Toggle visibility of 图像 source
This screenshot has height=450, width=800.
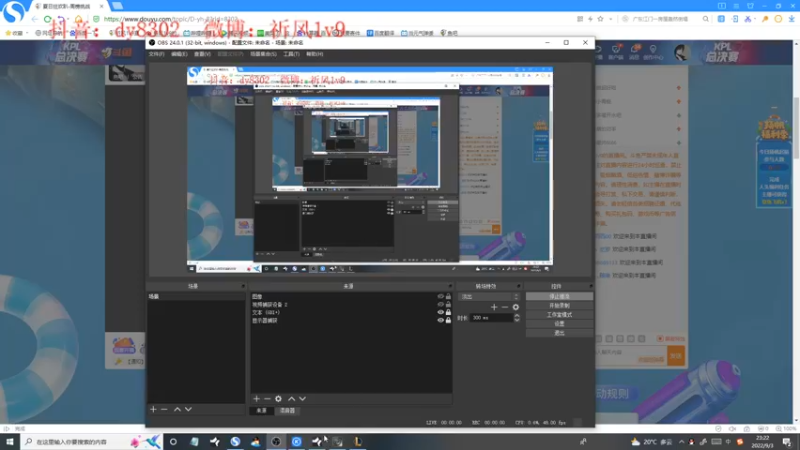440,296
